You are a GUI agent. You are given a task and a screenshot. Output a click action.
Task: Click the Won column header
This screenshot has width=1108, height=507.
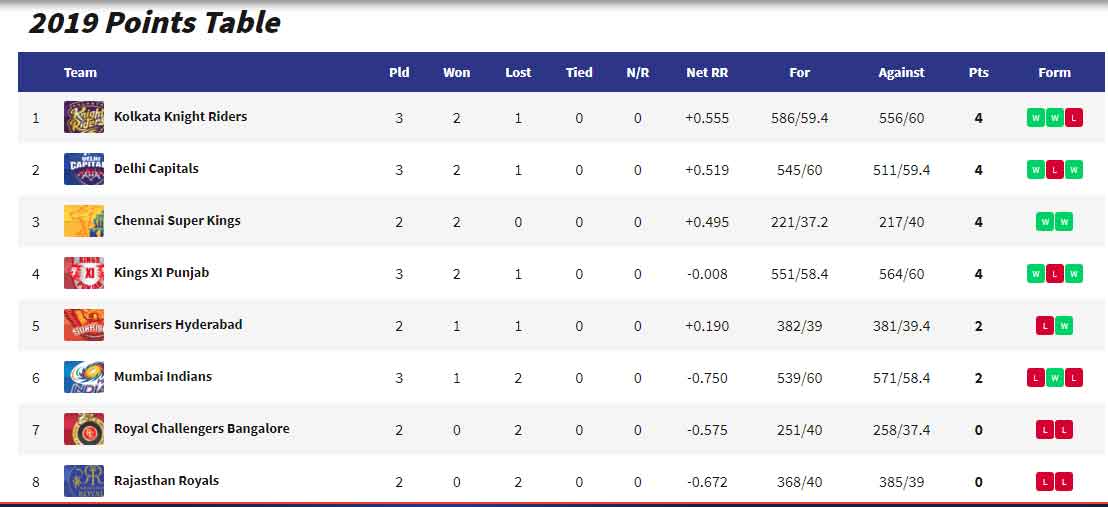[x=456, y=73]
